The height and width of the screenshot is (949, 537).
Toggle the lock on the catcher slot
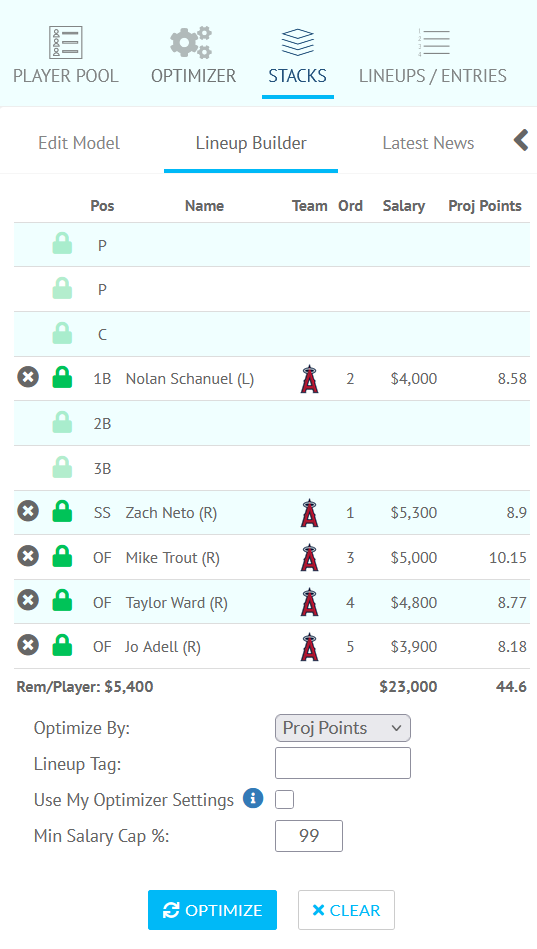point(62,333)
